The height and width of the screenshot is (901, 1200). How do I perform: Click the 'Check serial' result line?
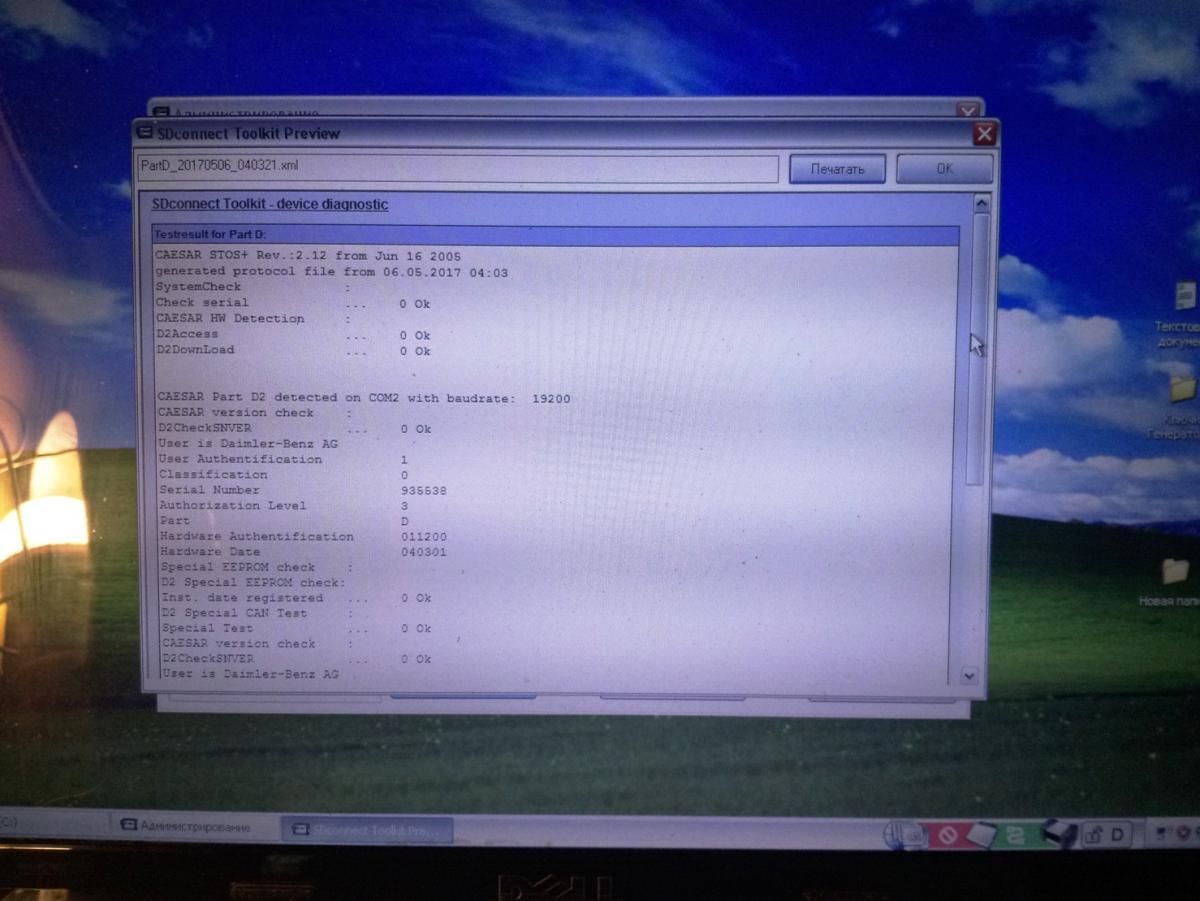tap(293, 303)
